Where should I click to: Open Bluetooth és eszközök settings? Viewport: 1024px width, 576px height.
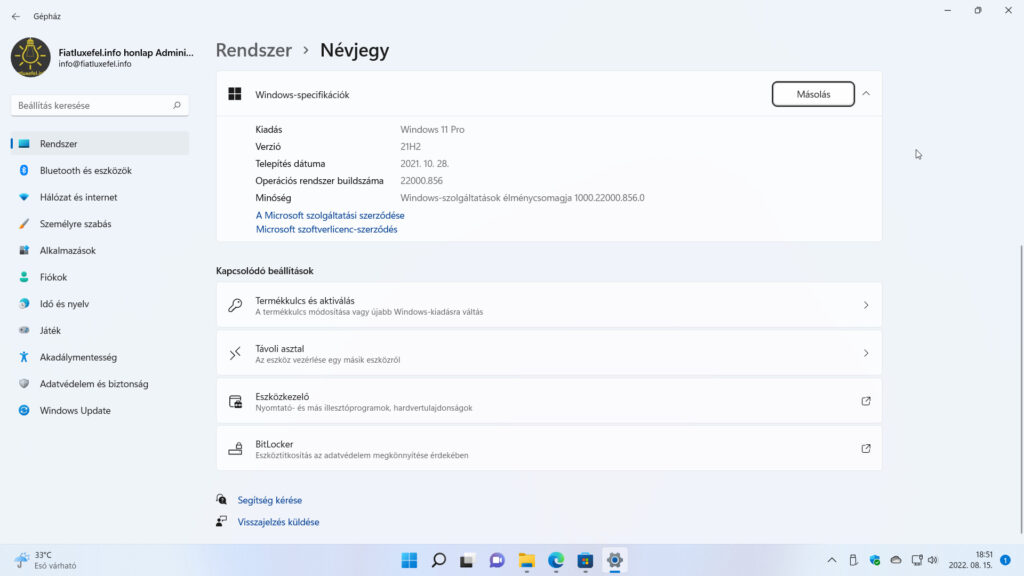tap(100, 170)
